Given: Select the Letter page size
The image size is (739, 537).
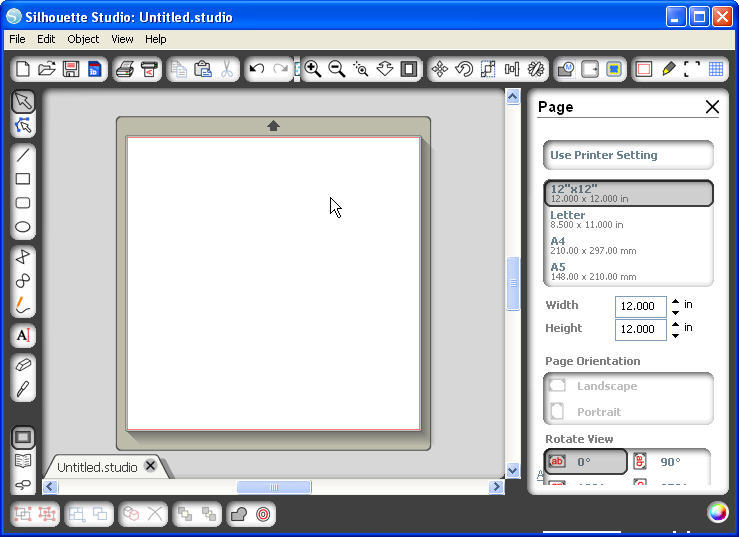Looking at the screenshot, I should (628, 219).
